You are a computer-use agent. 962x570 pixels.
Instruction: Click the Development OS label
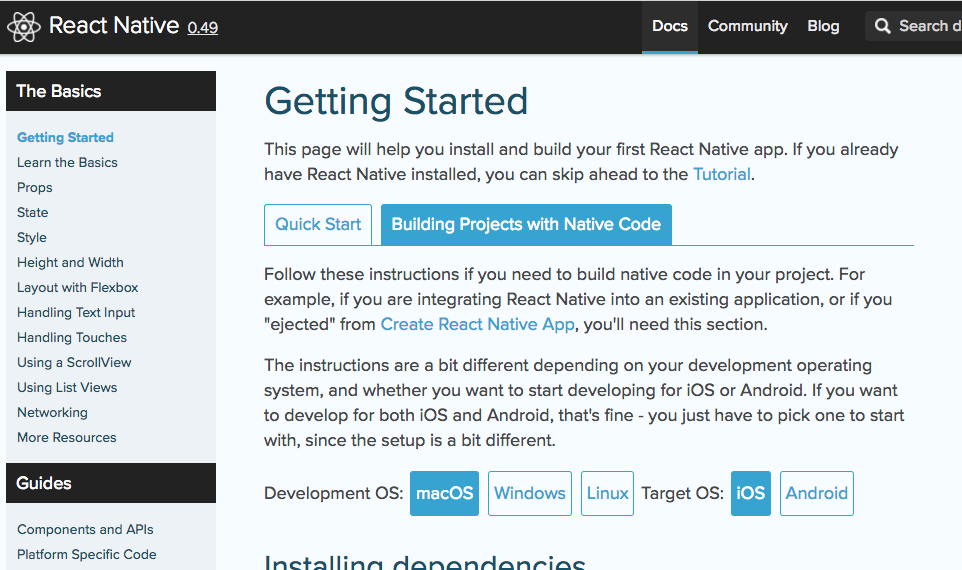pyautogui.click(x=333, y=493)
